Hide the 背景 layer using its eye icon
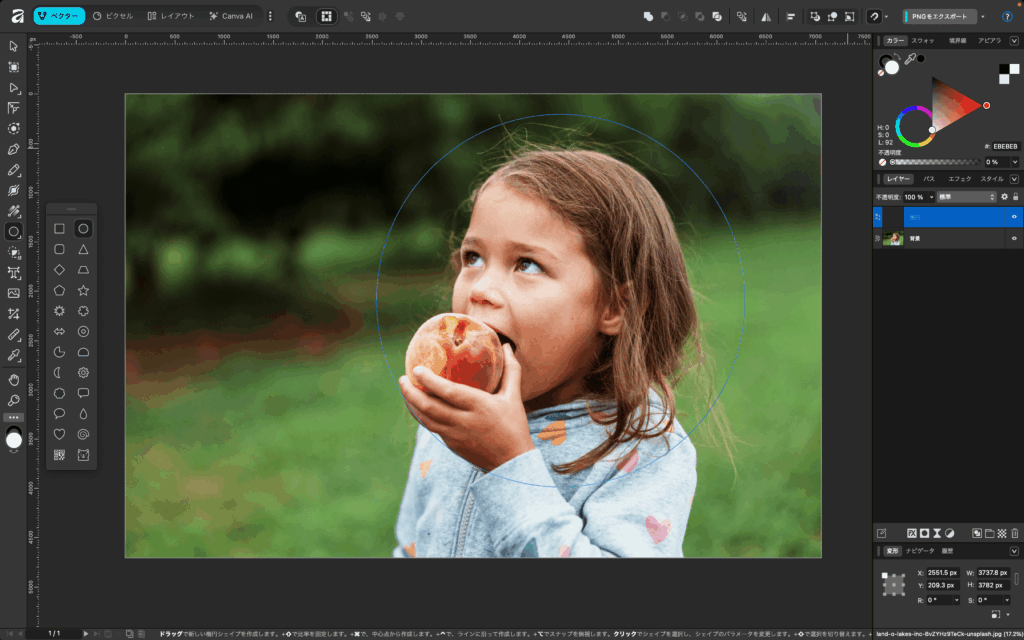Screen dimensions: 1024x640 tap(1014, 239)
